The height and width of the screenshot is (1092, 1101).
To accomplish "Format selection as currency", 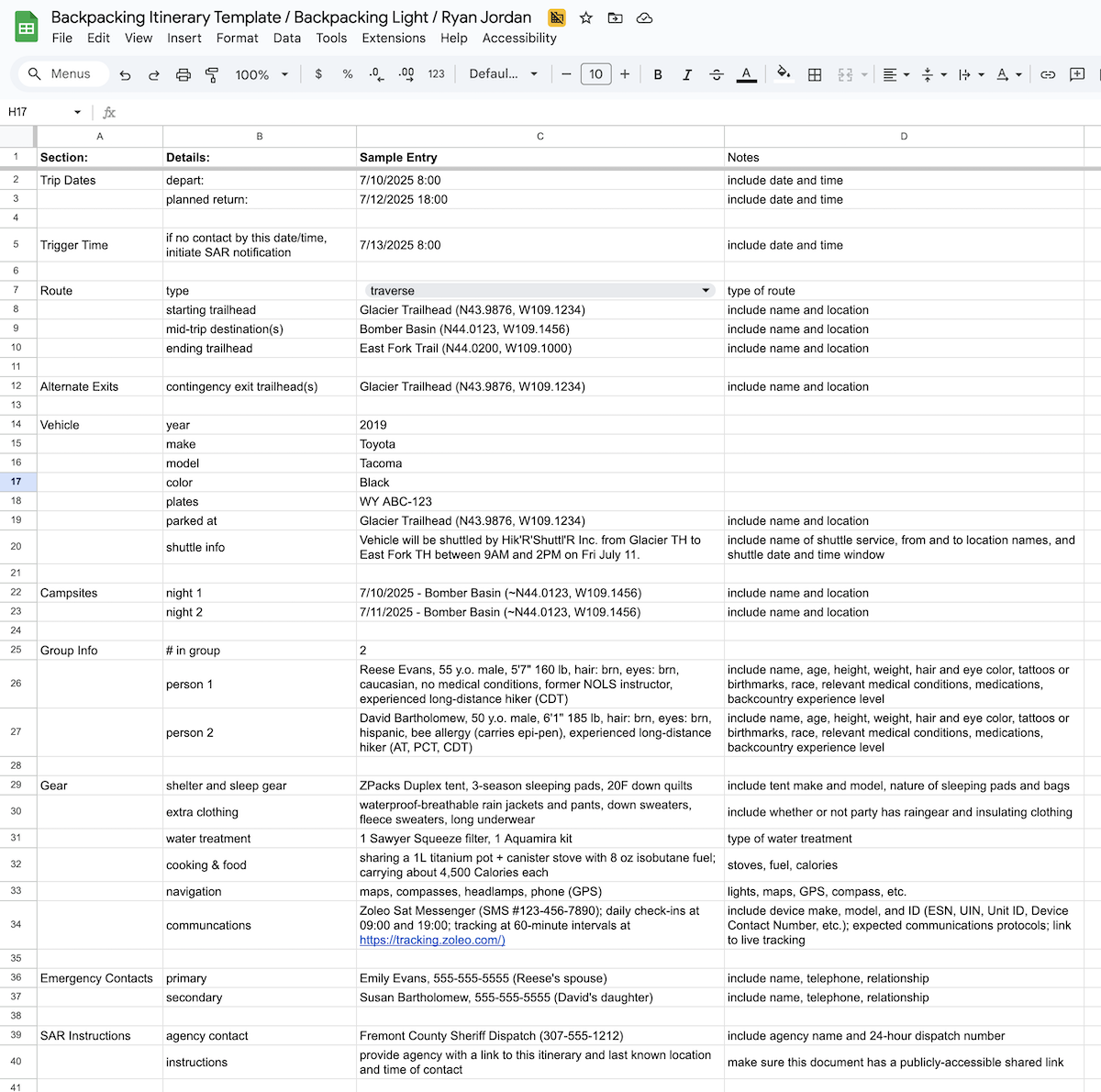I will pos(318,74).
